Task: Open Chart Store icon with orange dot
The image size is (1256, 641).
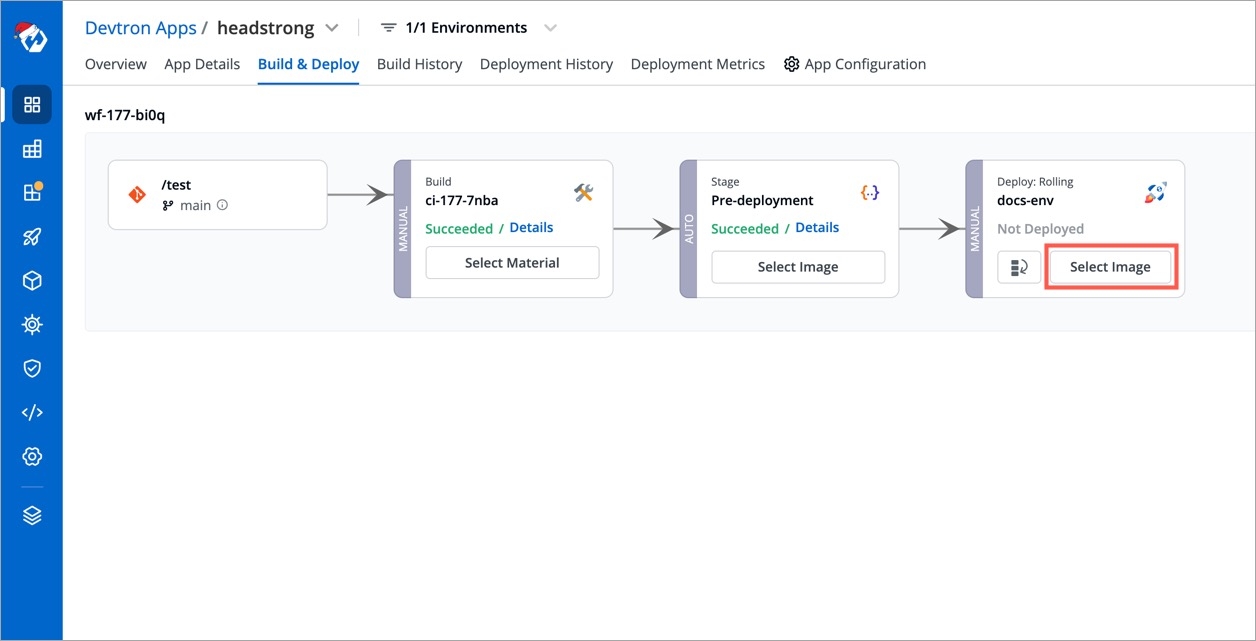Action: point(32,193)
